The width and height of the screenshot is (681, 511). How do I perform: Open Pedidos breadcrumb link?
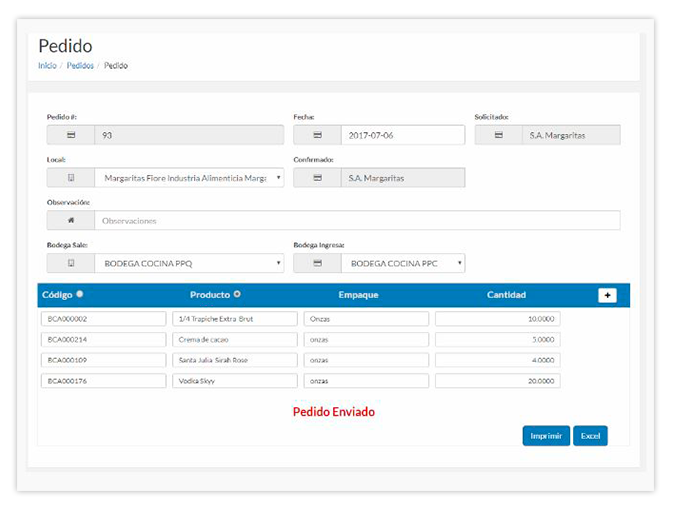tap(80, 66)
